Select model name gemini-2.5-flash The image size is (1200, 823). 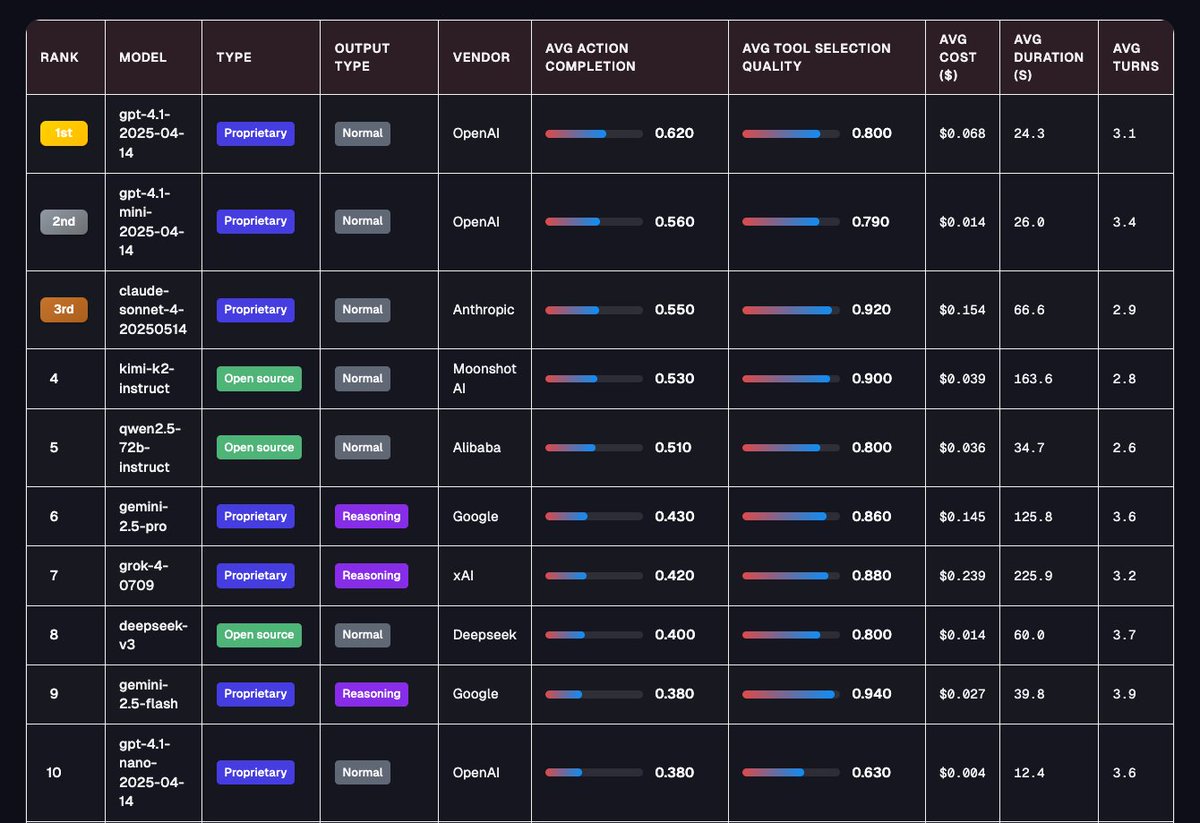(149, 693)
